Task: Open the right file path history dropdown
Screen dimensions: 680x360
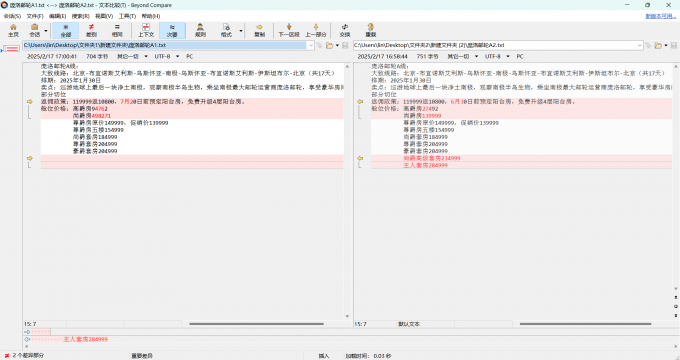Action: point(639,45)
